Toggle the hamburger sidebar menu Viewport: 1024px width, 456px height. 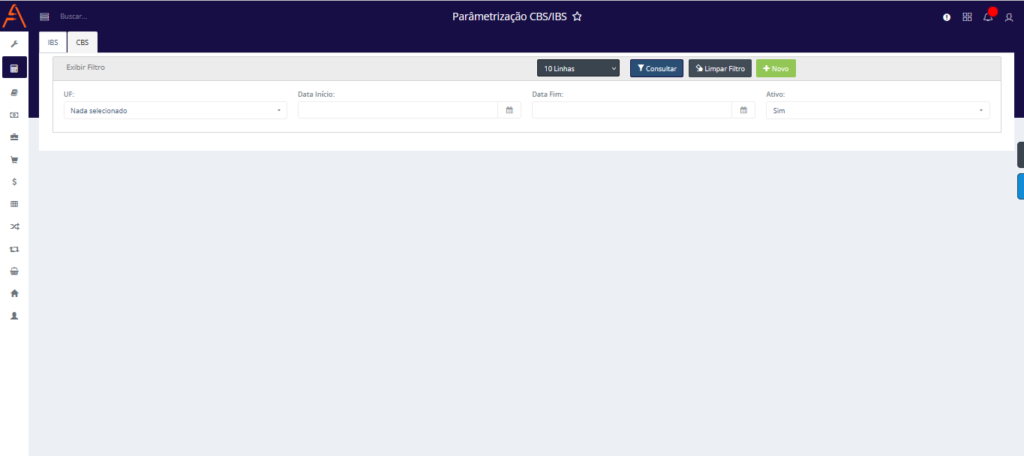(44, 17)
